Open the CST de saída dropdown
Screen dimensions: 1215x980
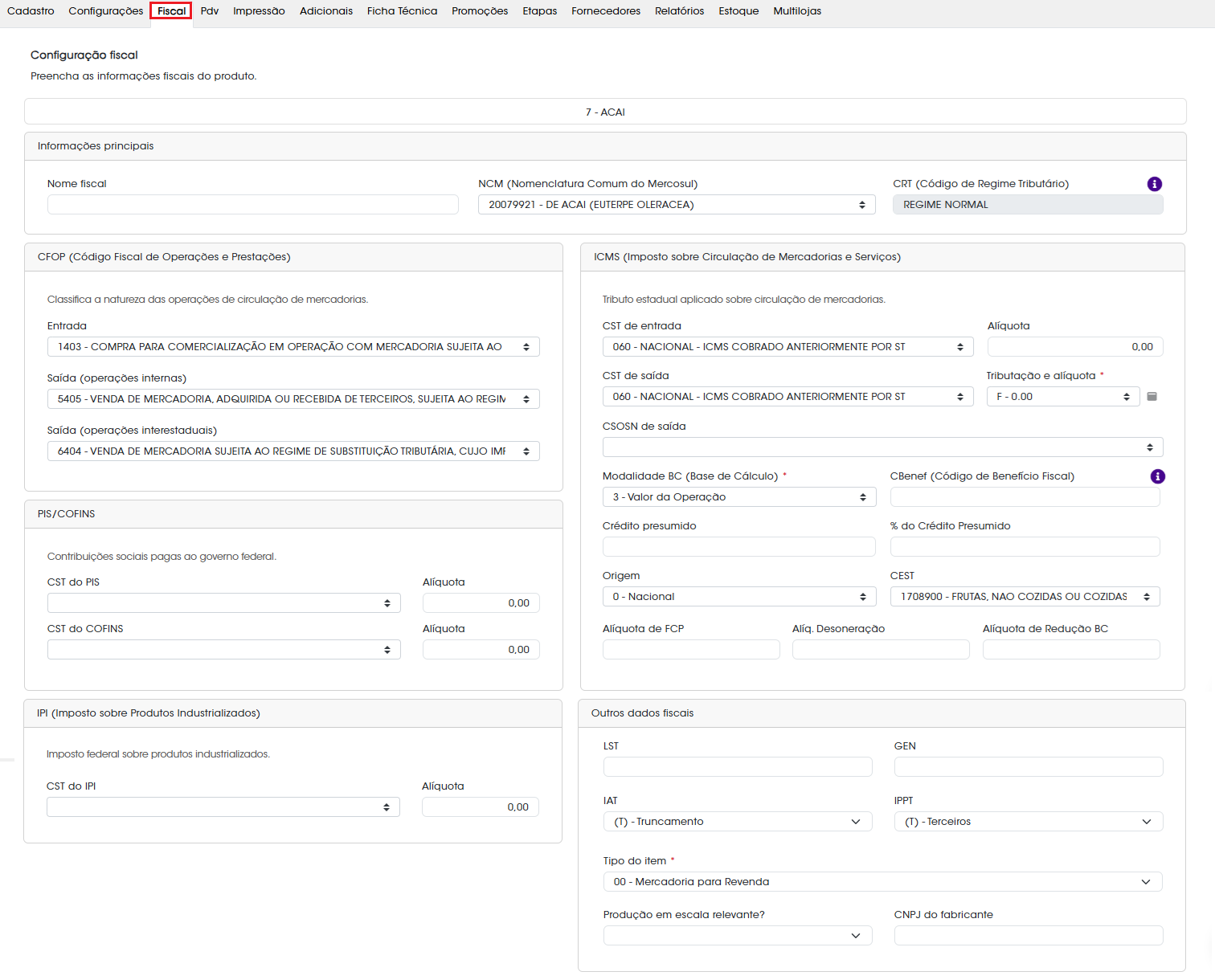click(x=787, y=397)
